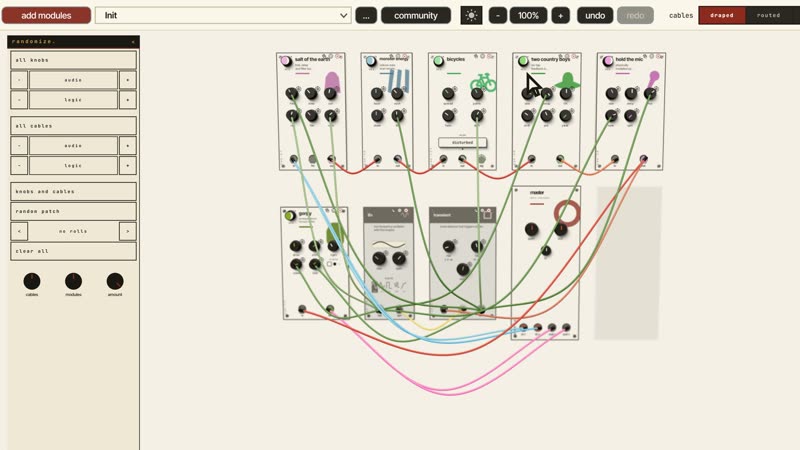The height and width of the screenshot is (450, 800).
Task: Collapse the randomize panel
Action: coord(133,42)
